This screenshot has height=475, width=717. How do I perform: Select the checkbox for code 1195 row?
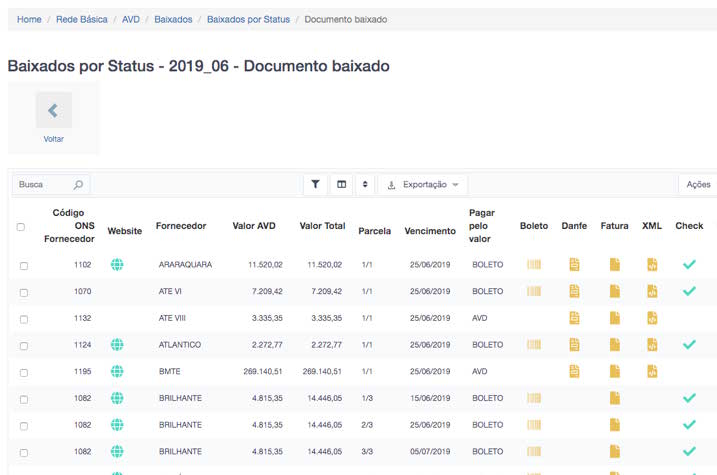(x=24, y=372)
